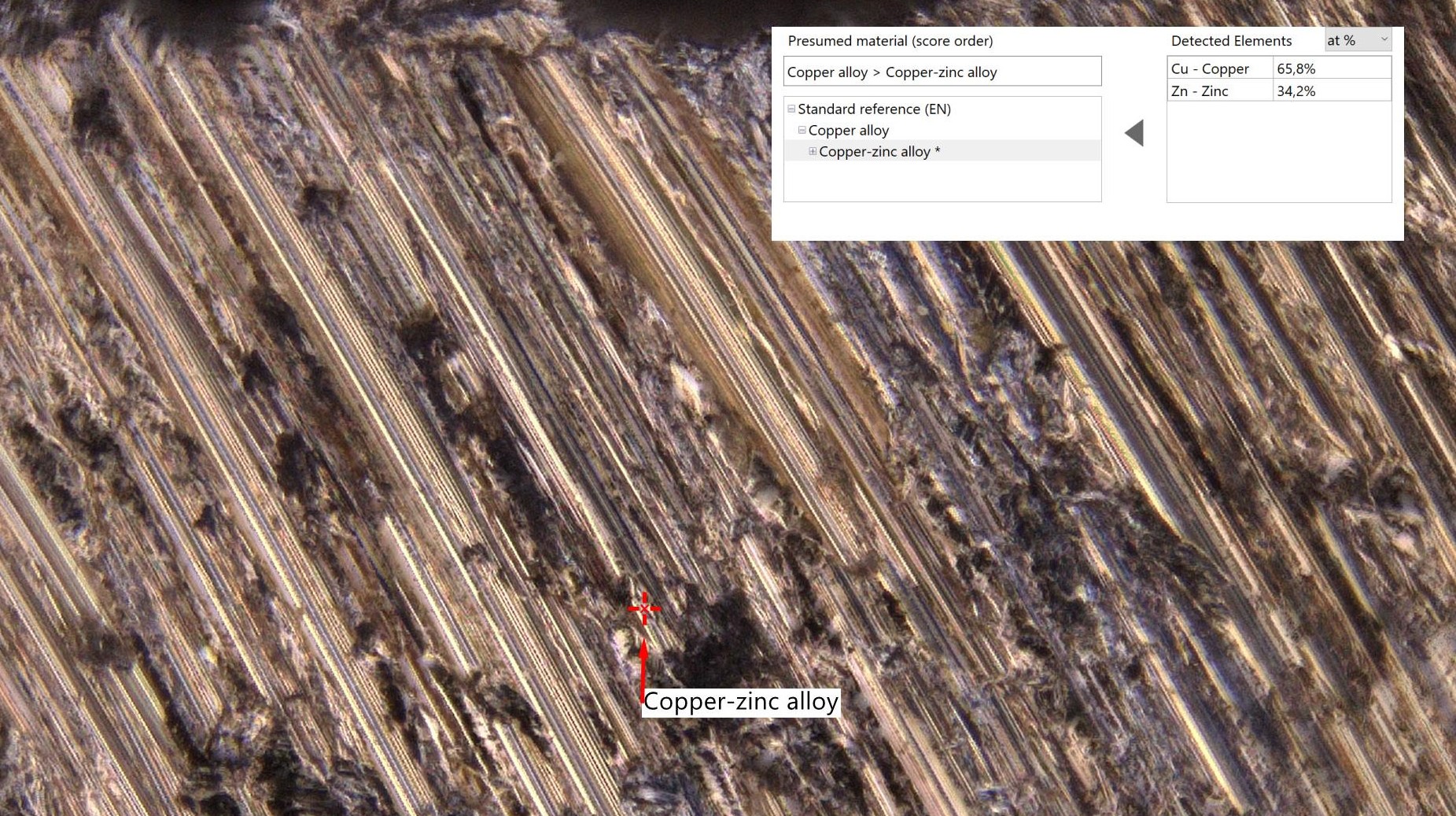Click the Detected Elements heading
This screenshot has height=816, width=1456.
pos(1231,41)
